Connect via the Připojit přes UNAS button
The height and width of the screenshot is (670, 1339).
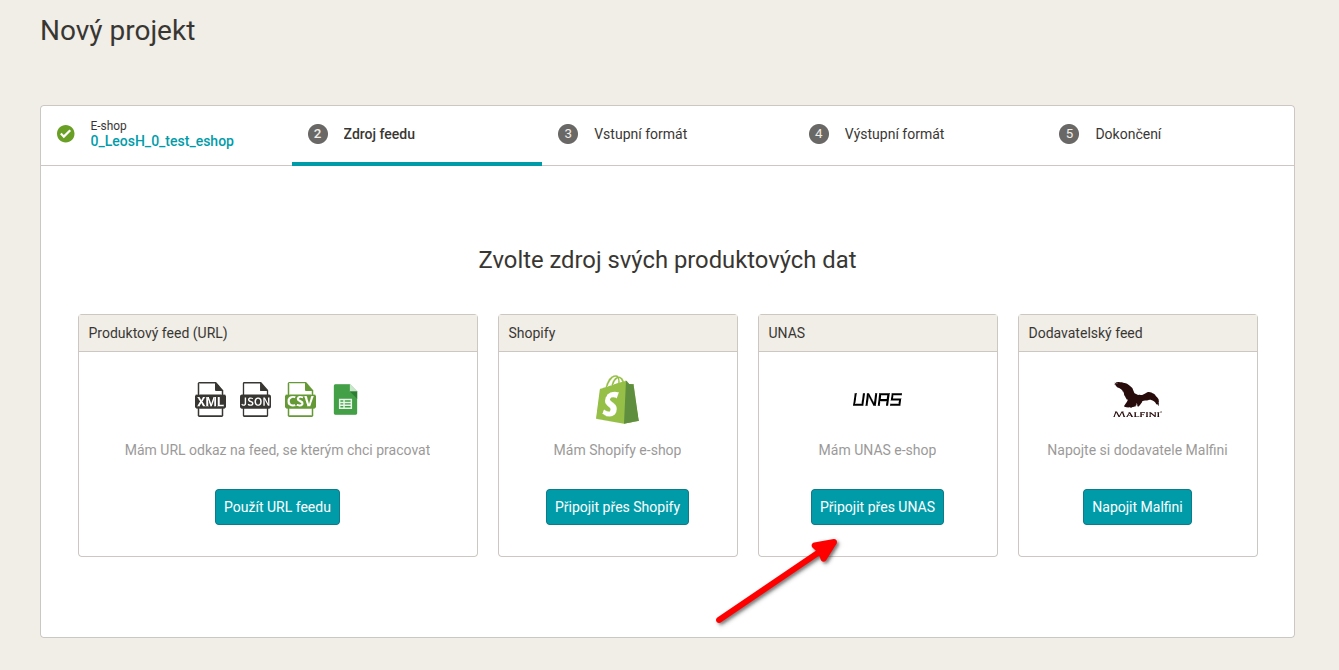pos(877,507)
